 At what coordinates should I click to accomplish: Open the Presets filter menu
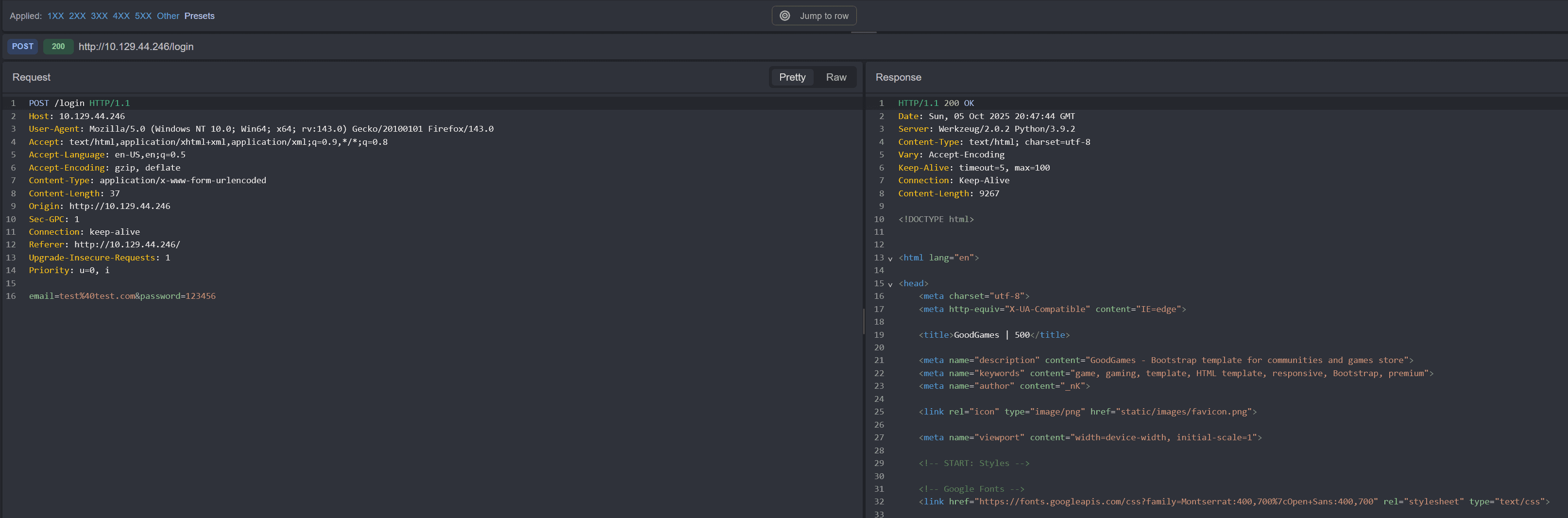pyautogui.click(x=199, y=16)
